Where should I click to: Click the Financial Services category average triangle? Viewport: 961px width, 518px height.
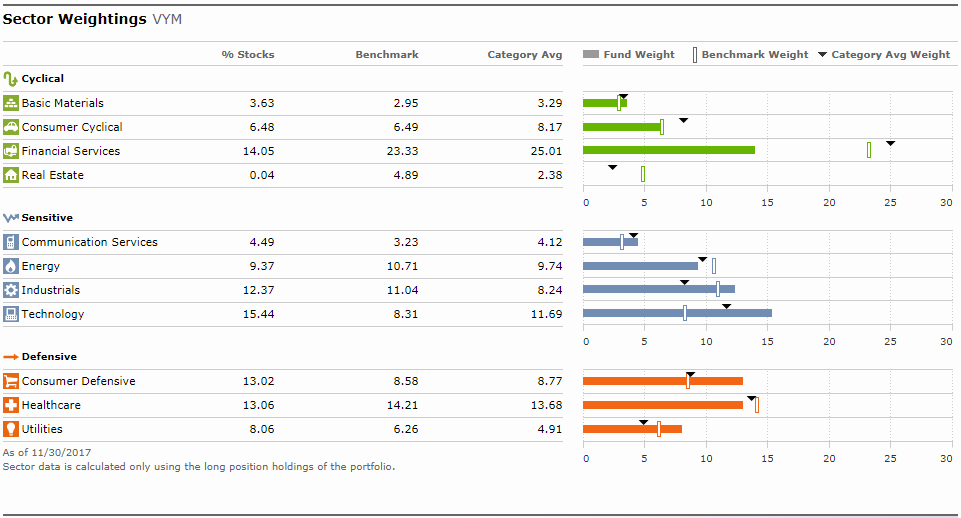click(891, 143)
